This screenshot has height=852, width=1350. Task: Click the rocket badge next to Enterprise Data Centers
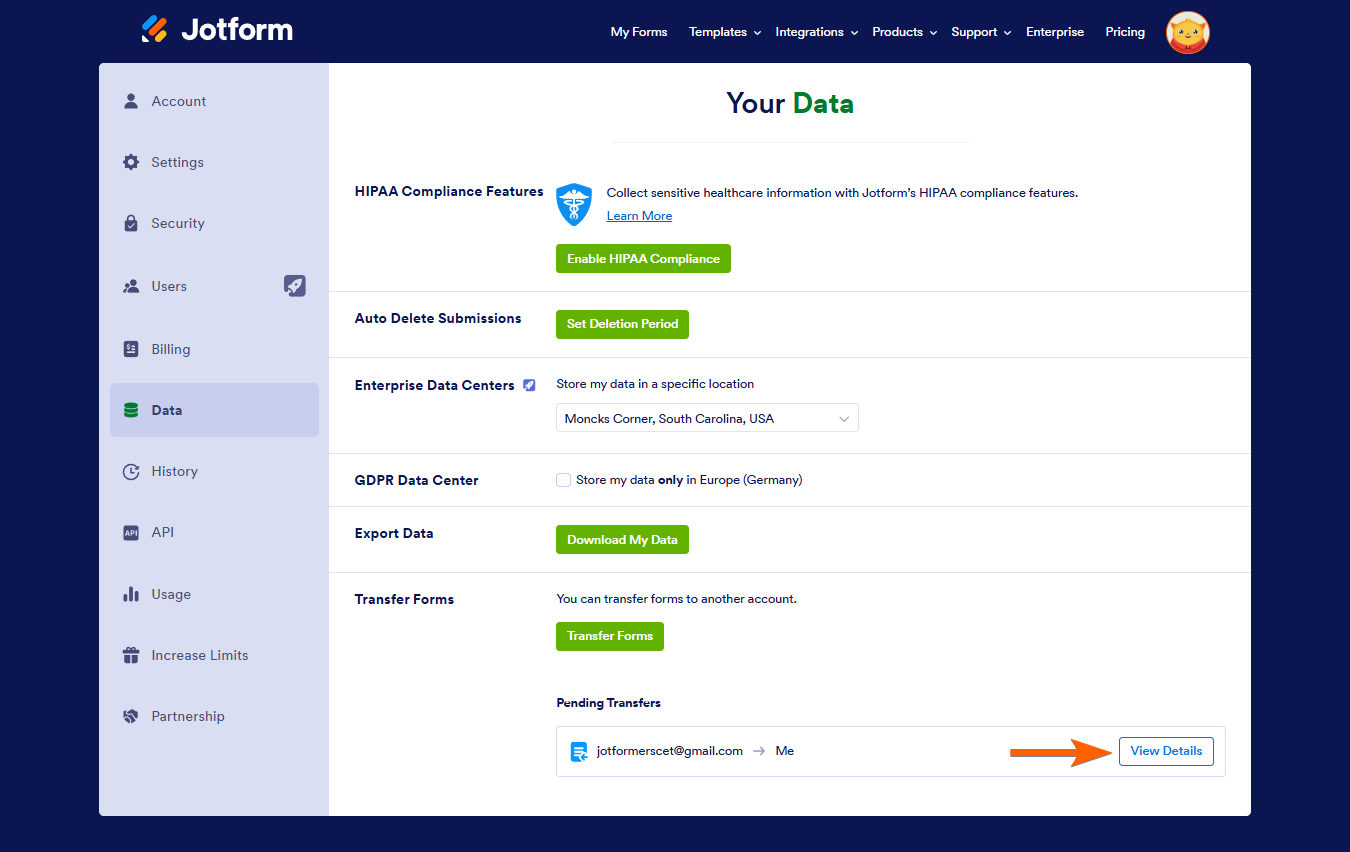[529, 385]
